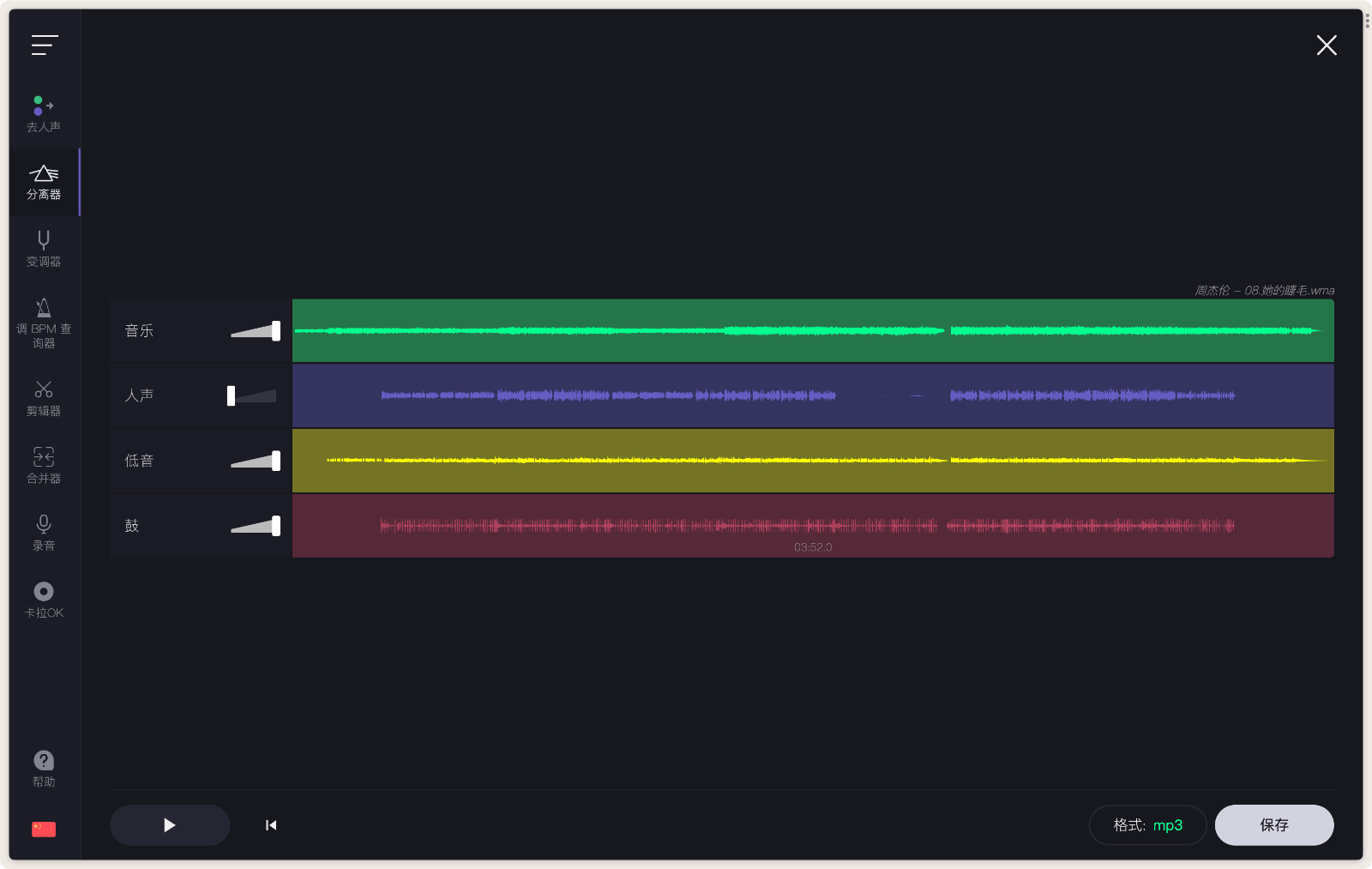
Task: Rewind playback to the beginning
Action: (270, 825)
